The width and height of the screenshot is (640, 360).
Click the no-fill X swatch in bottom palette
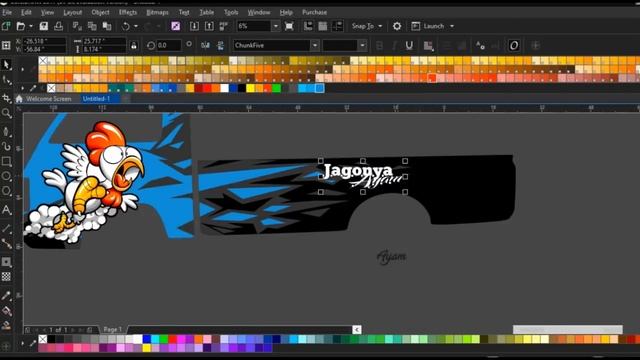click(x=42, y=339)
